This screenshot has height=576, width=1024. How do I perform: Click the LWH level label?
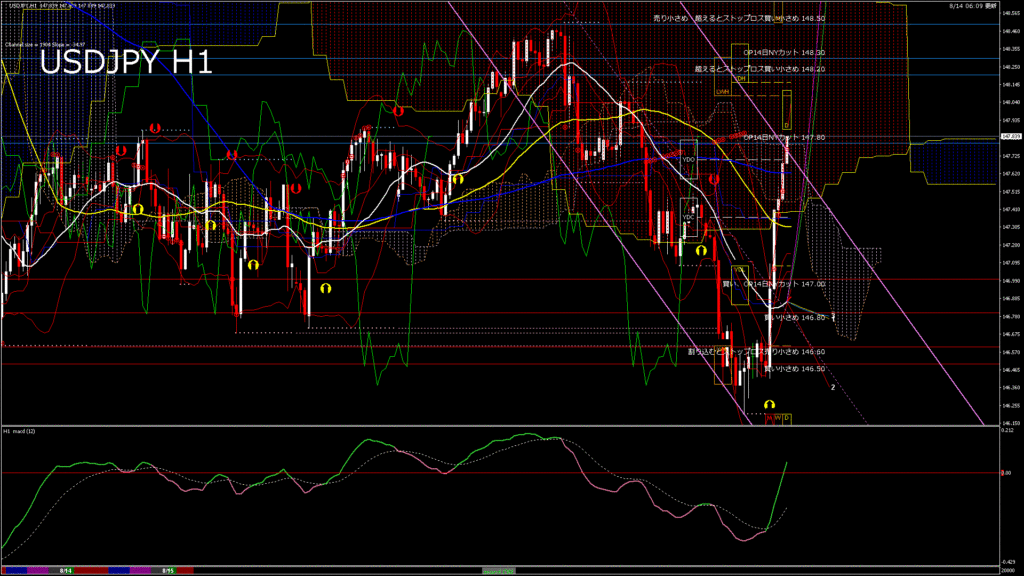722,92
